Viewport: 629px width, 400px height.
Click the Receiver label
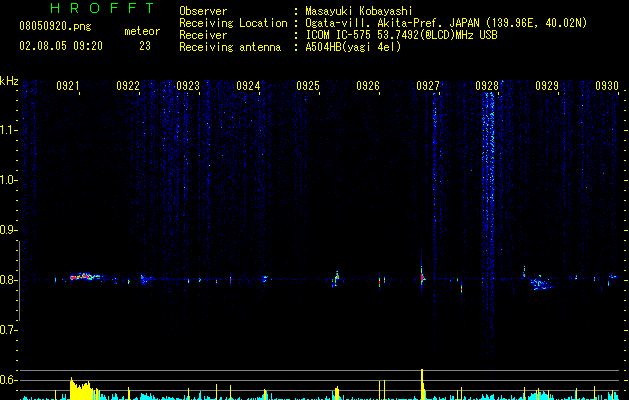click(203, 35)
